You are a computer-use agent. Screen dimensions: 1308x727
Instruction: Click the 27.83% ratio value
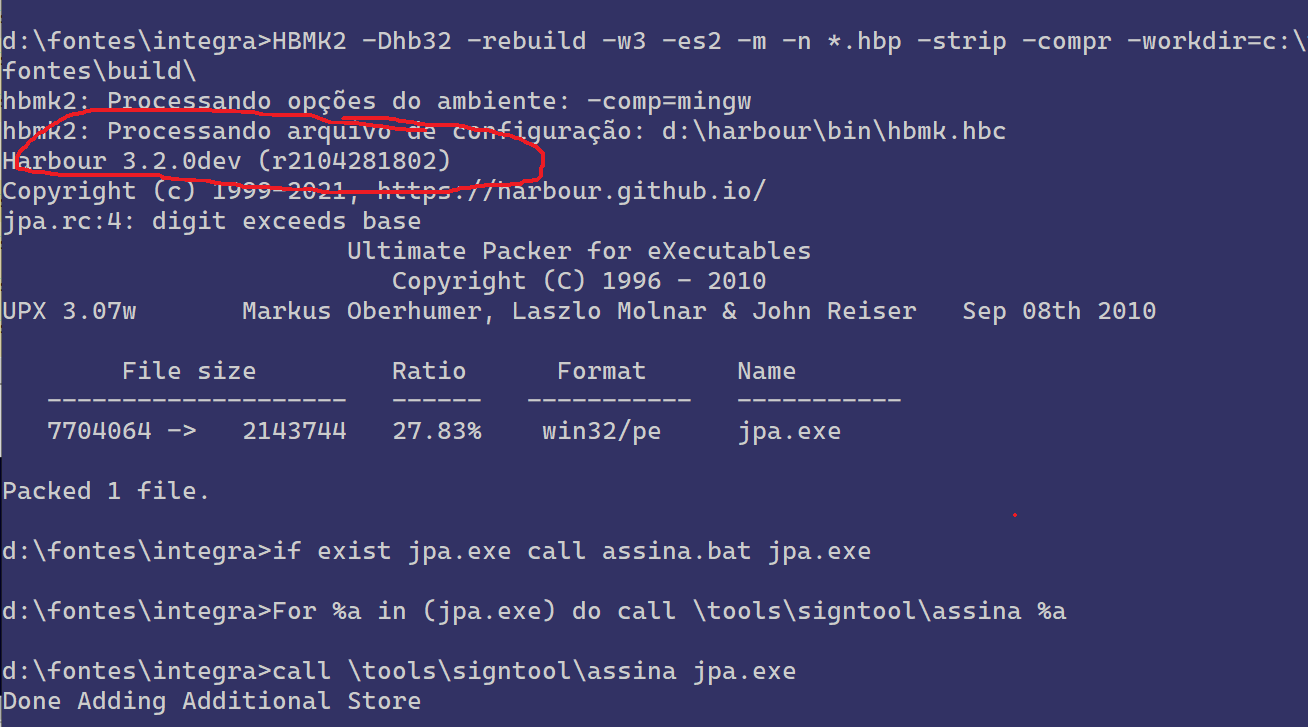436,431
